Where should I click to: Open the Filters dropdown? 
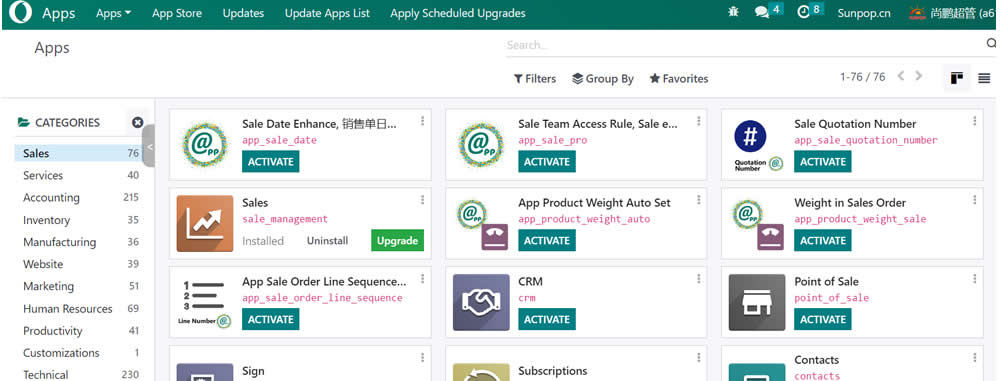534,78
